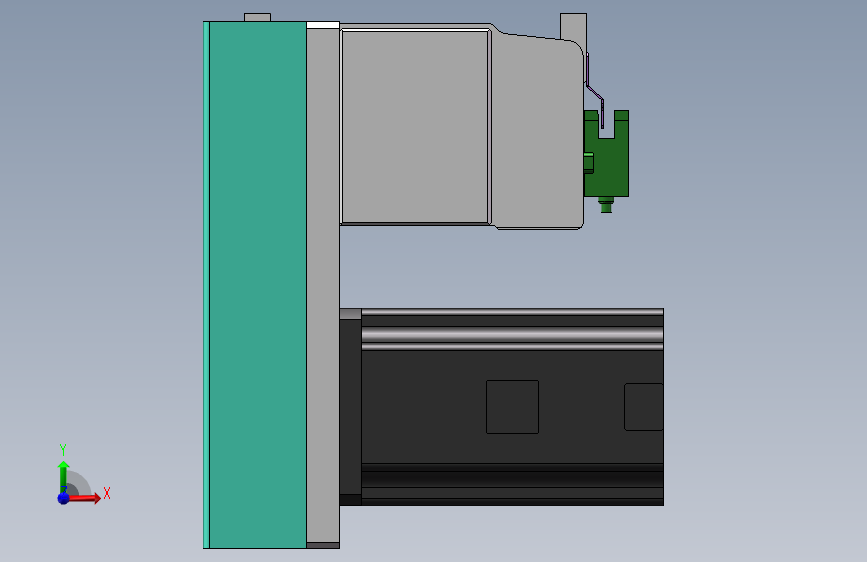
Task: Select the gray rectangular gearbox block
Action: (x=415, y=127)
